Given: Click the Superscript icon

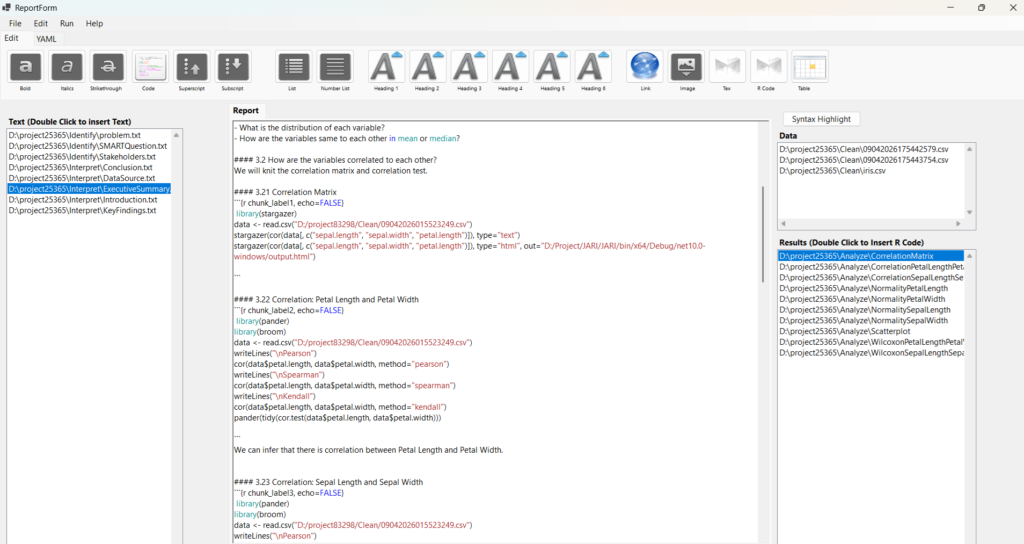Looking at the screenshot, I should (x=191, y=67).
